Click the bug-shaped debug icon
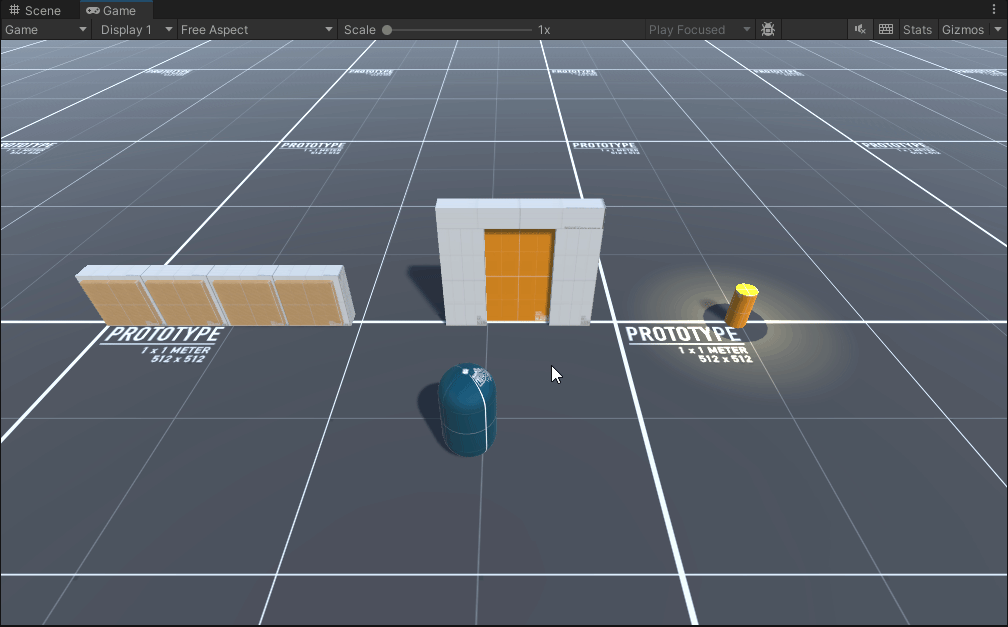Image resolution: width=1008 pixels, height=627 pixels. (x=768, y=29)
